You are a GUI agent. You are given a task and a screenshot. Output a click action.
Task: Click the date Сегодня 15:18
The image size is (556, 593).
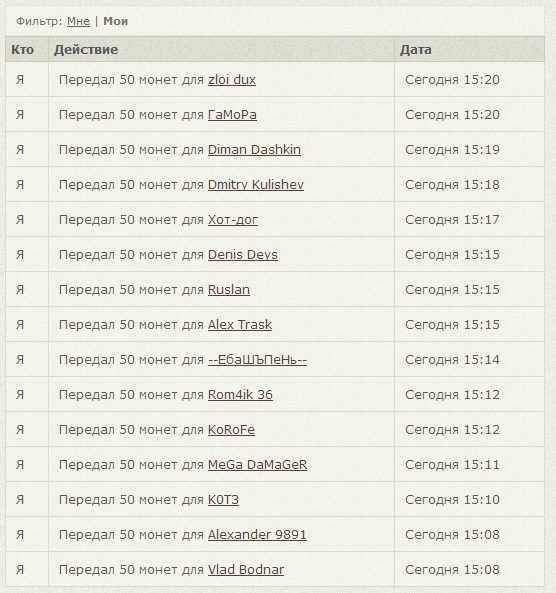click(452, 185)
